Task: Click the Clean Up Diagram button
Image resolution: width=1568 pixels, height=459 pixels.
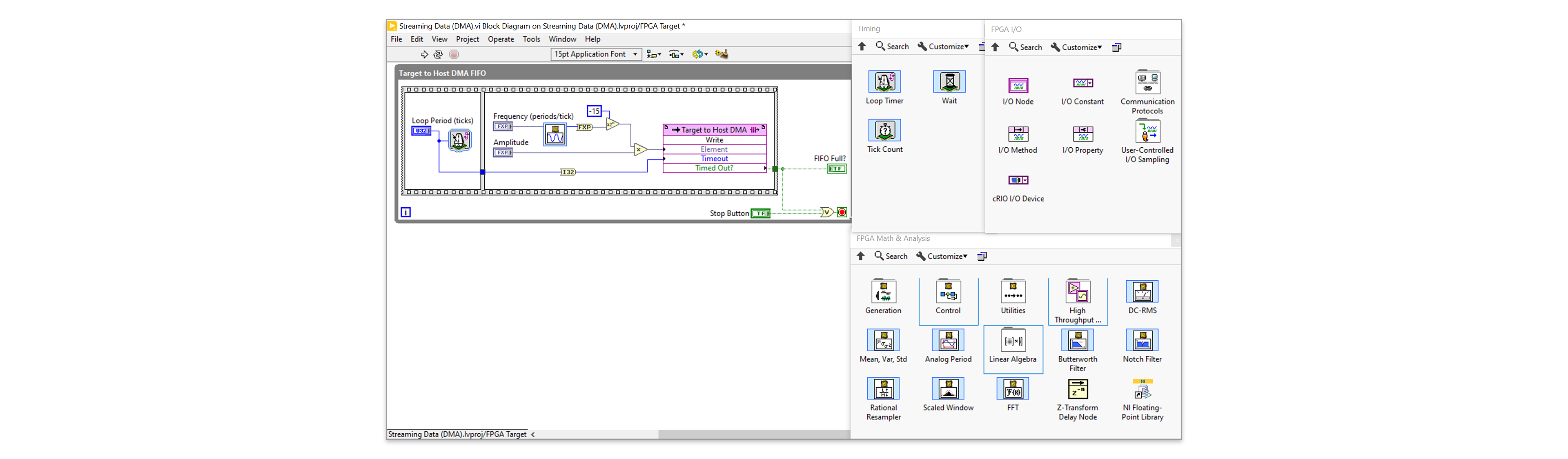Action: pos(721,54)
